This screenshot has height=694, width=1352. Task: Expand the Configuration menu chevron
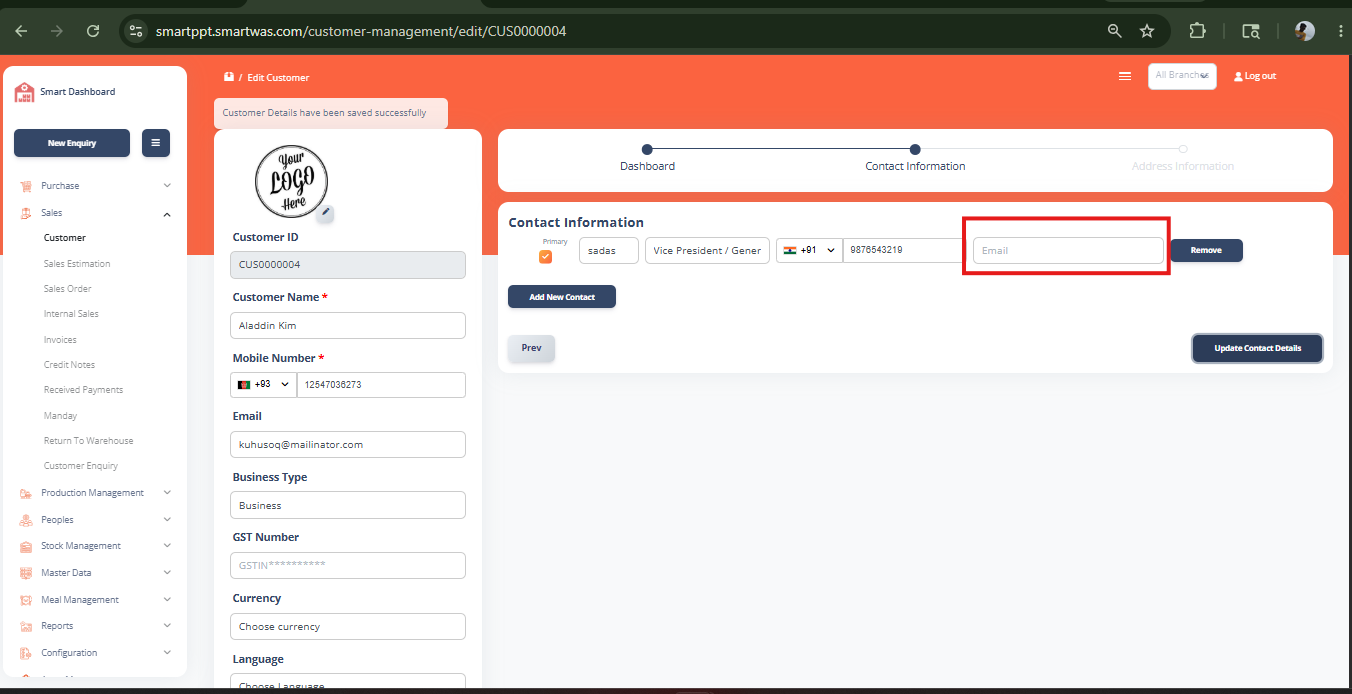[167, 653]
